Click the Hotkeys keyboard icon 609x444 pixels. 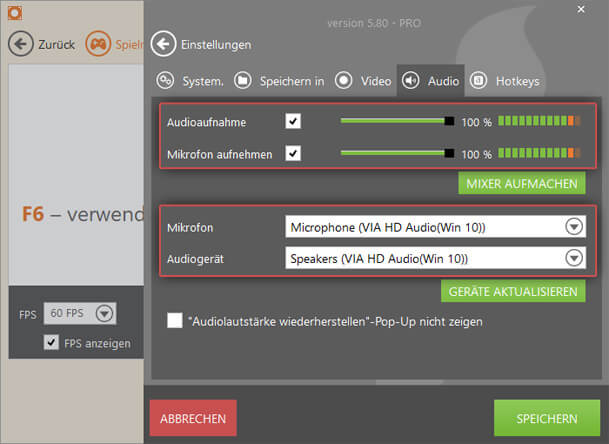(479, 80)
